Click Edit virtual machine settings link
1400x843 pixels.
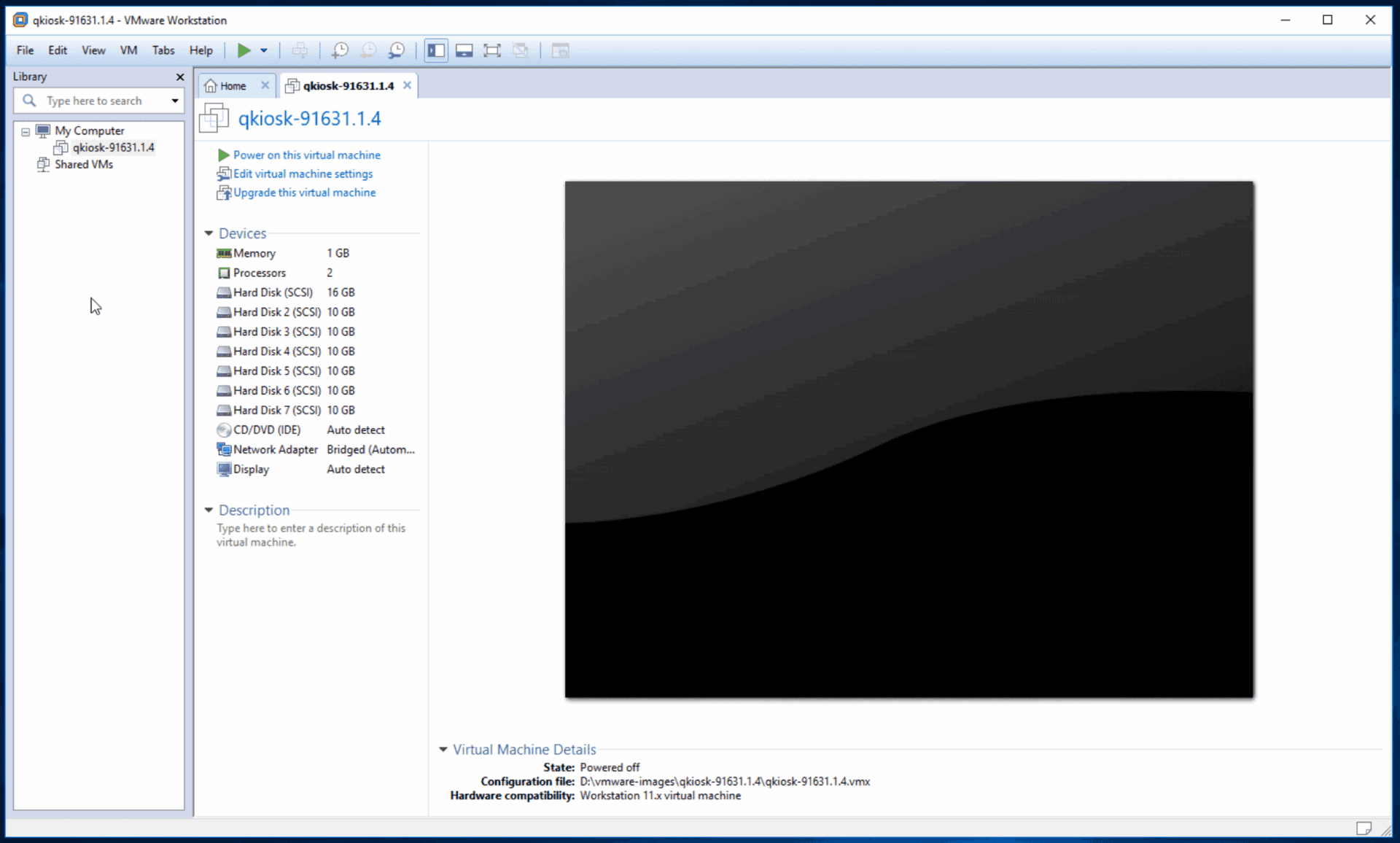pyautogui.click(x=302, y=174)
